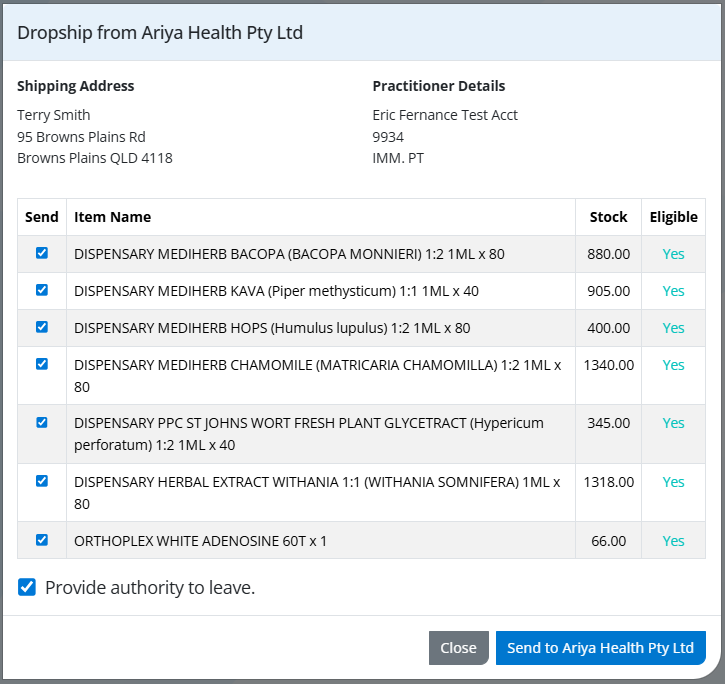
Task: Toggle Send for ORTHOPLEX WHITE ADENOSINE
Action: (42, 540)
